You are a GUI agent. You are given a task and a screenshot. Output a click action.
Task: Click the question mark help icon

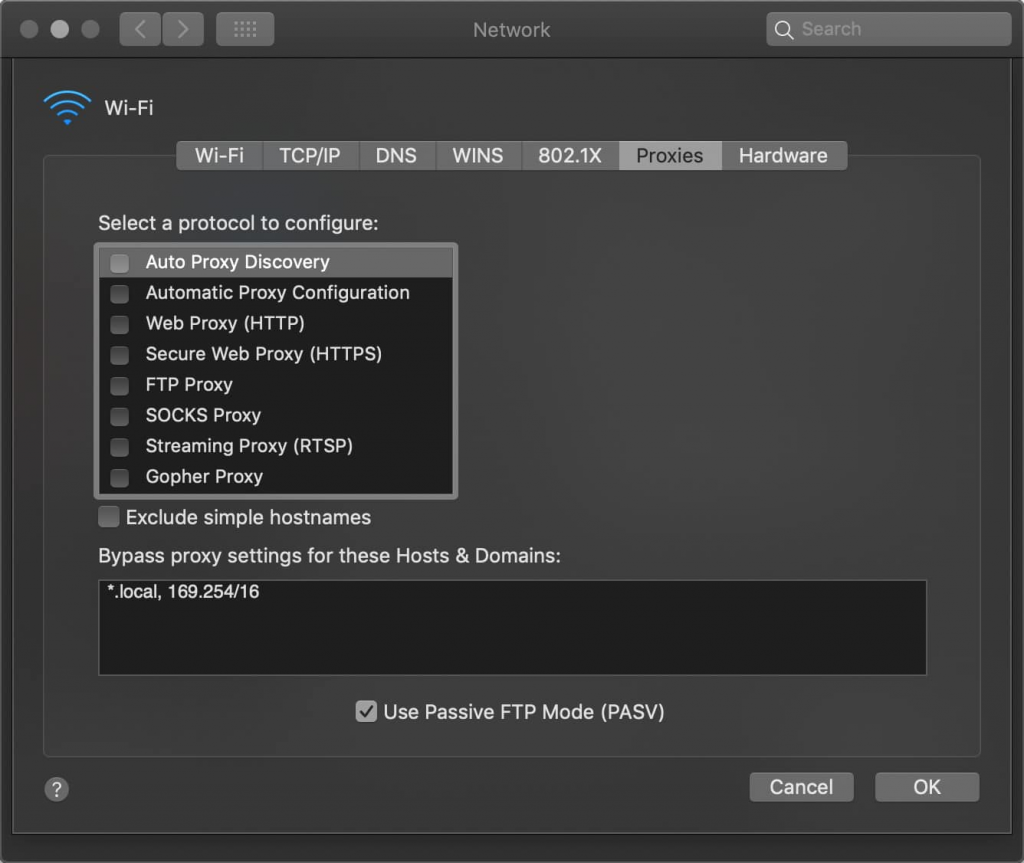click(57, 789)
